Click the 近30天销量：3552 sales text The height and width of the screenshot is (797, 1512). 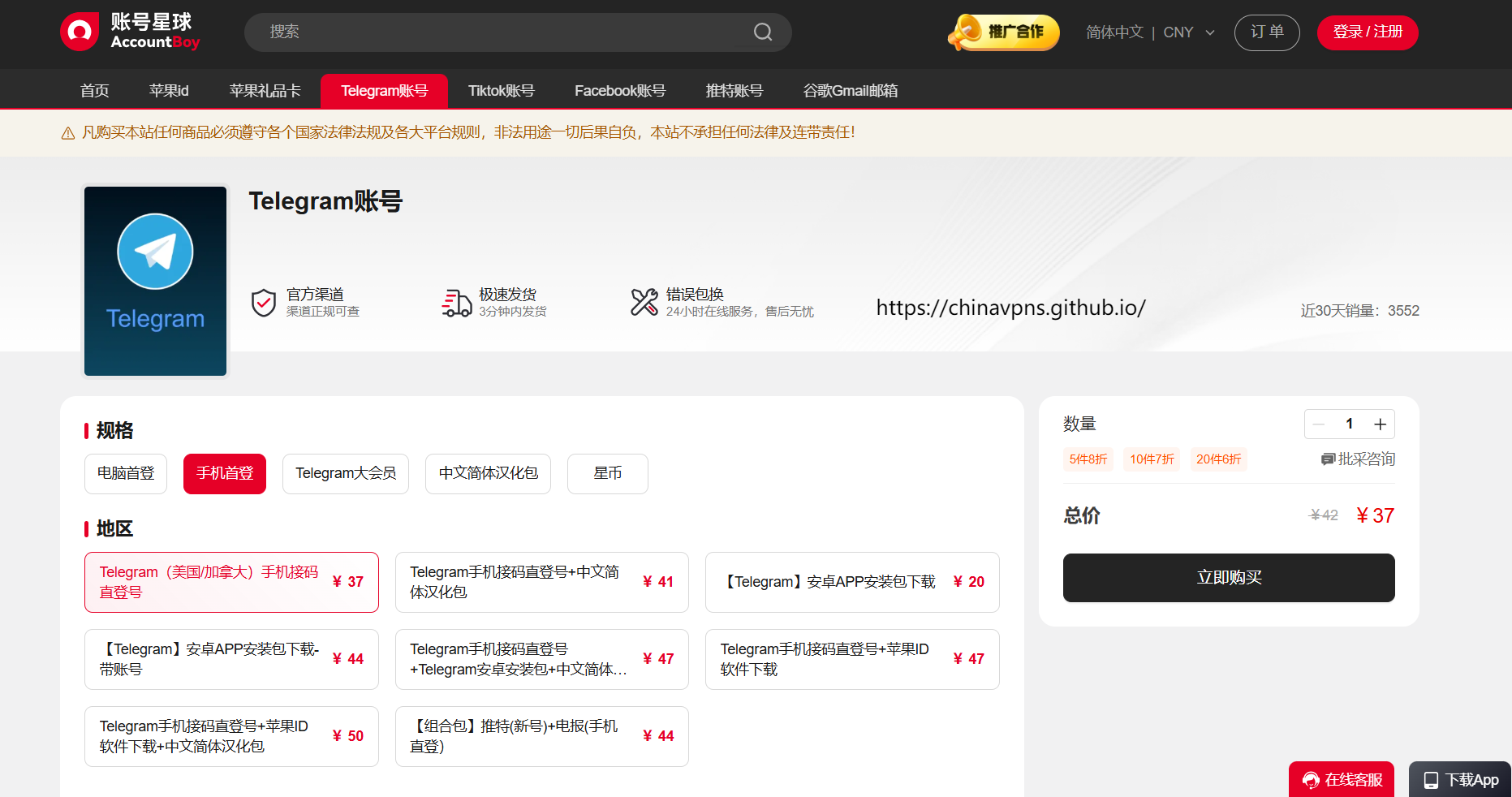coord(1359,311)
